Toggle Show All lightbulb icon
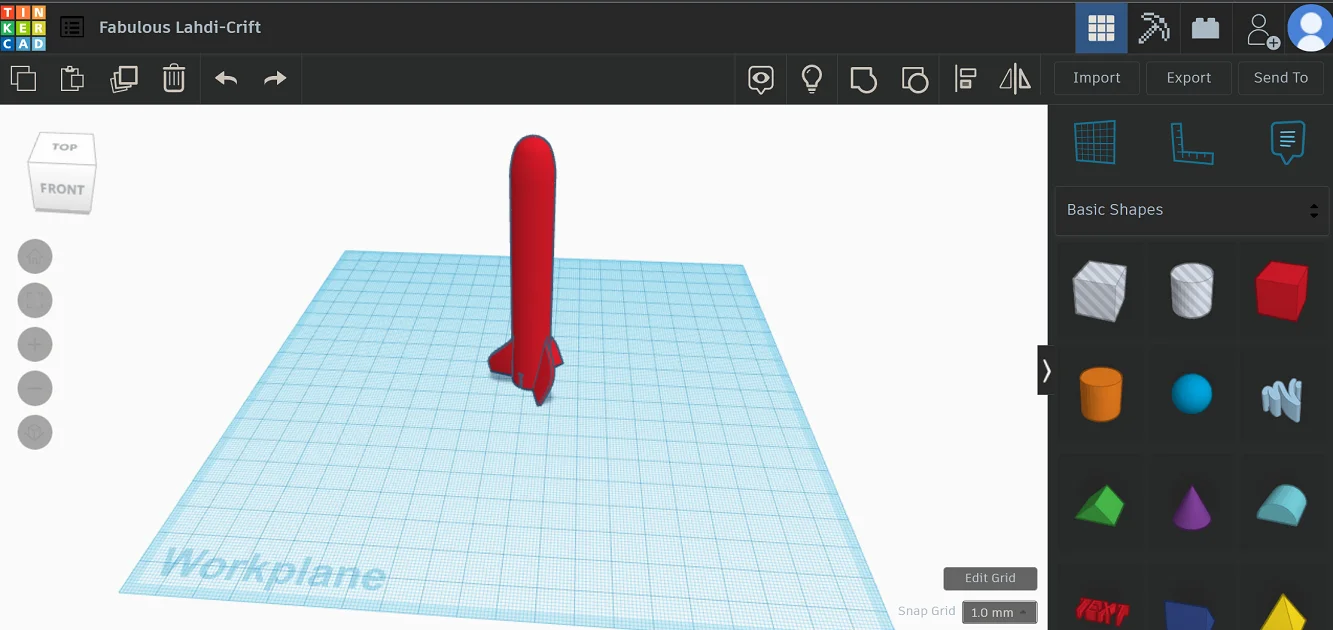Screen dimensions: 1333x630 point(812,78)
